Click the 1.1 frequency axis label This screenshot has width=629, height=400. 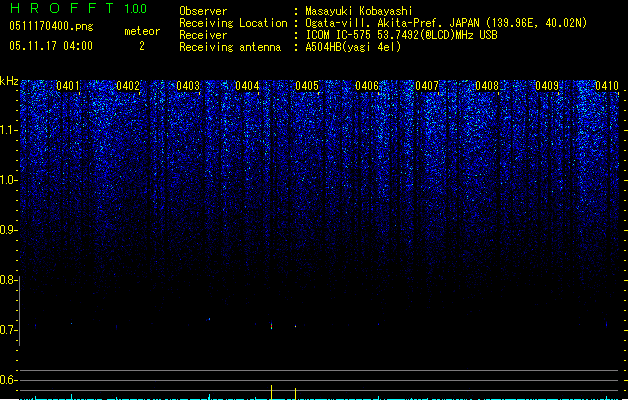pyautogui.click(x=8, y=130)
